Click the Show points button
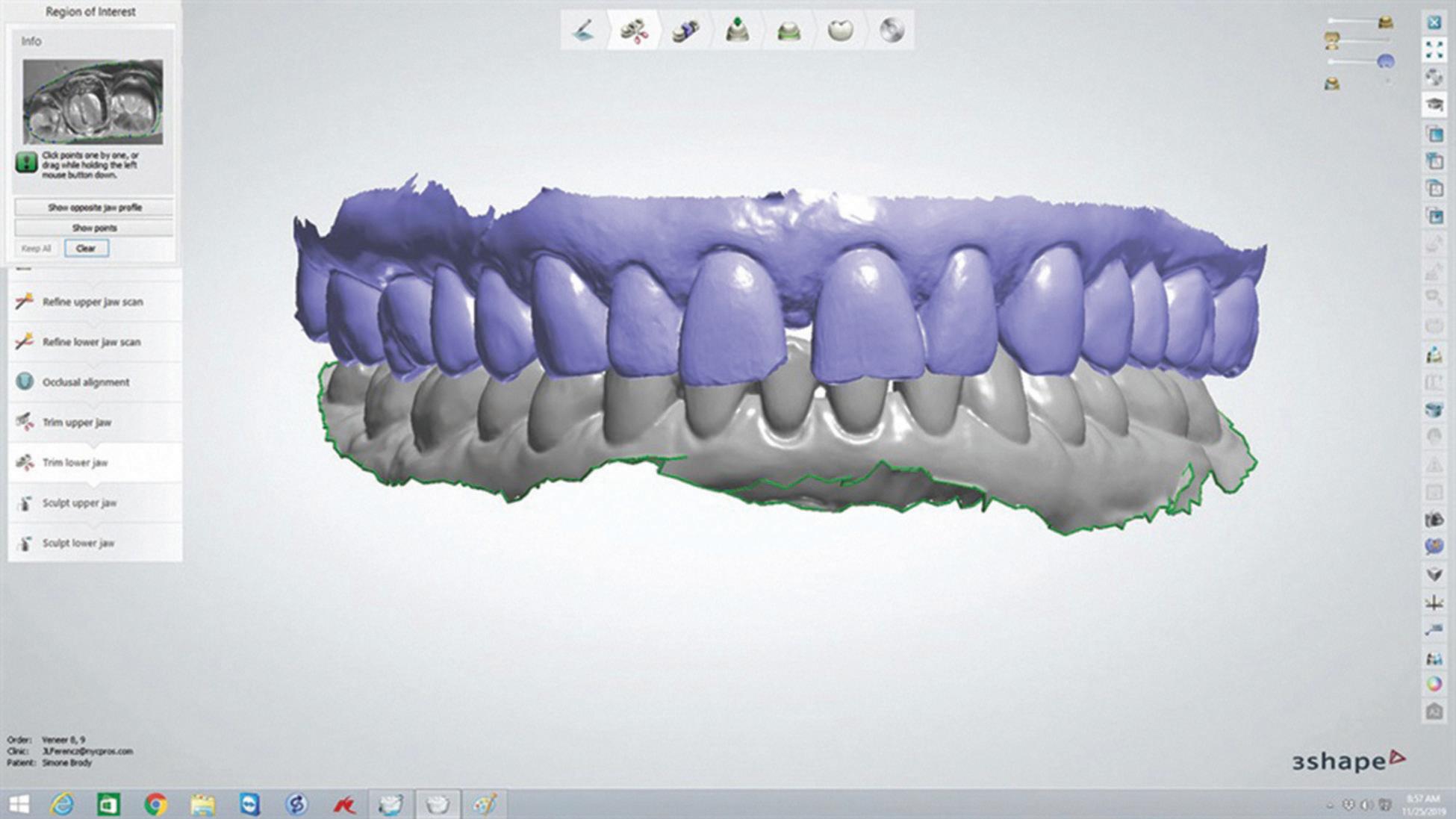The height and width of the screenshot is (819, 1456). point(94,228)
